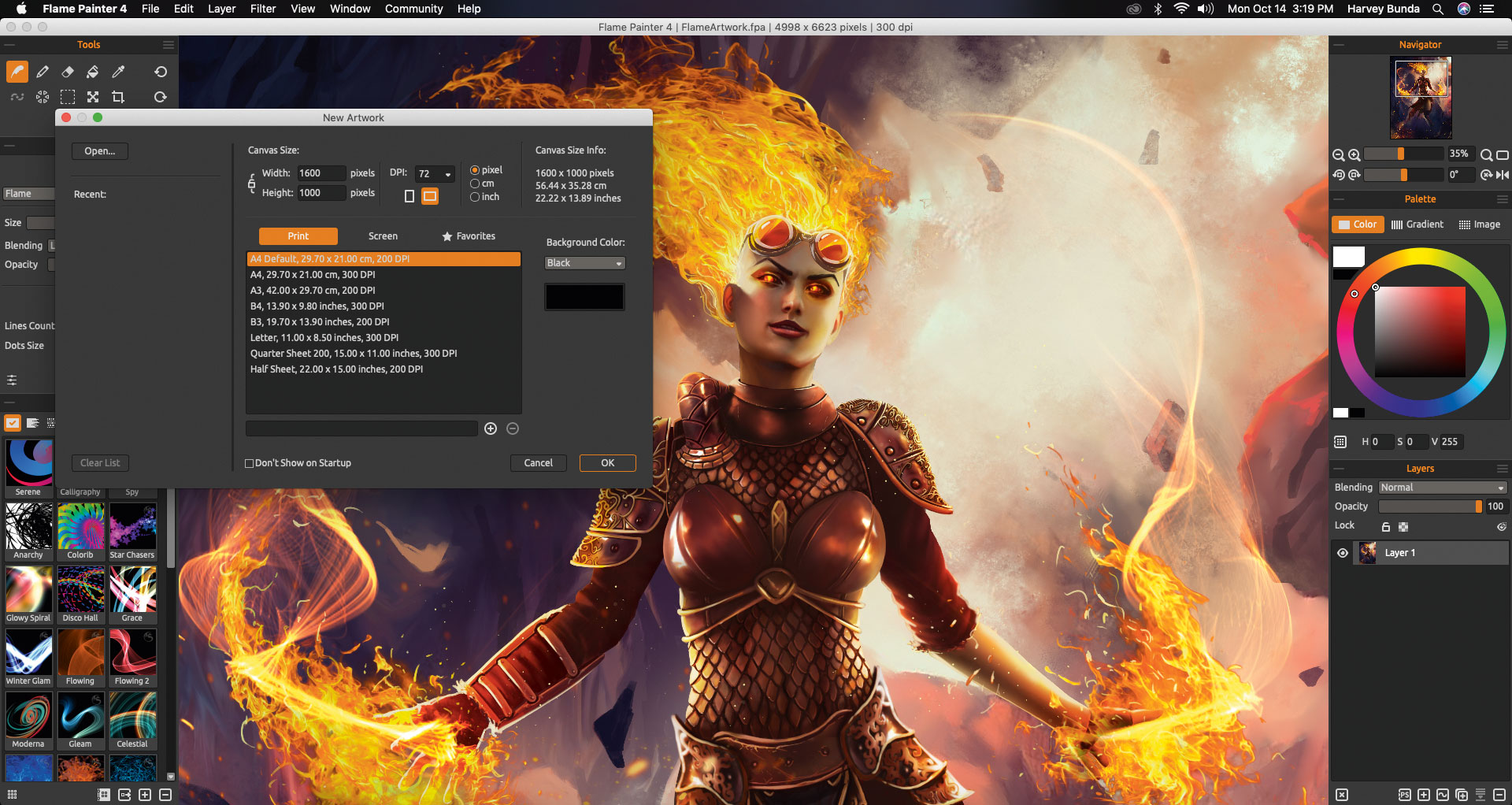
Task: Click the Open... button
Action: coord(100,151)
